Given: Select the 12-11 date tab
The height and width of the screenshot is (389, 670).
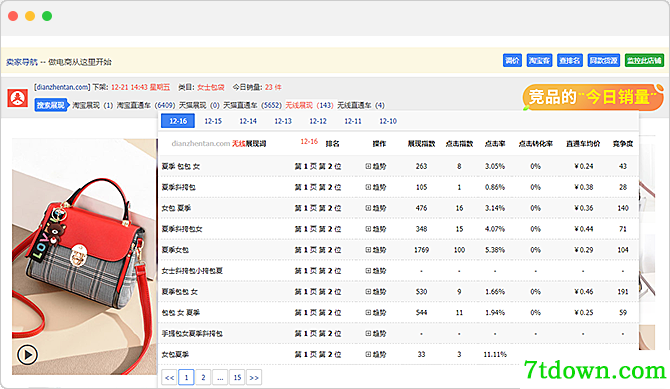Looking at the screenshot, I should point(353,121).
